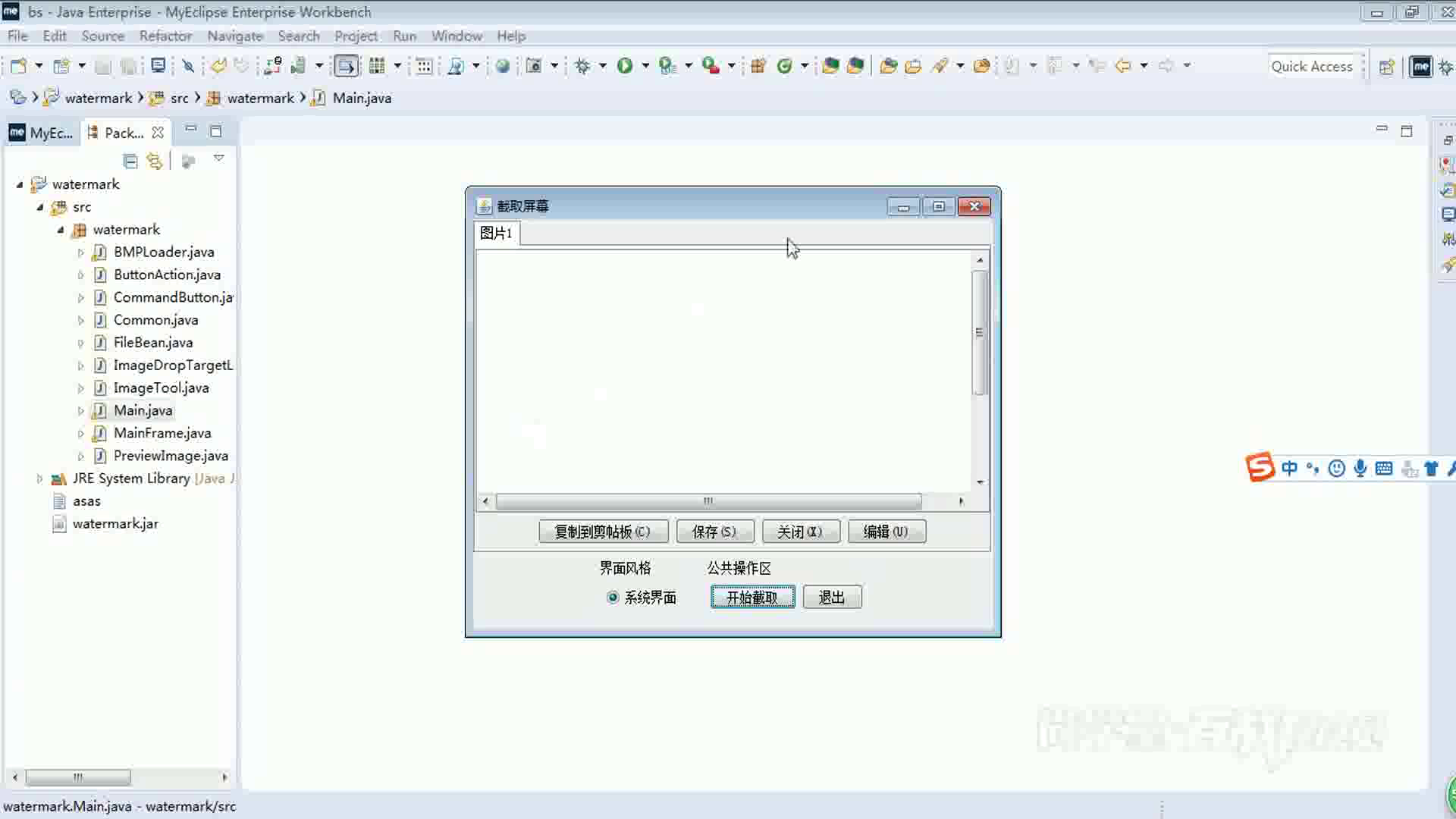Click src in the breadcrumb bar

(179, 98)
